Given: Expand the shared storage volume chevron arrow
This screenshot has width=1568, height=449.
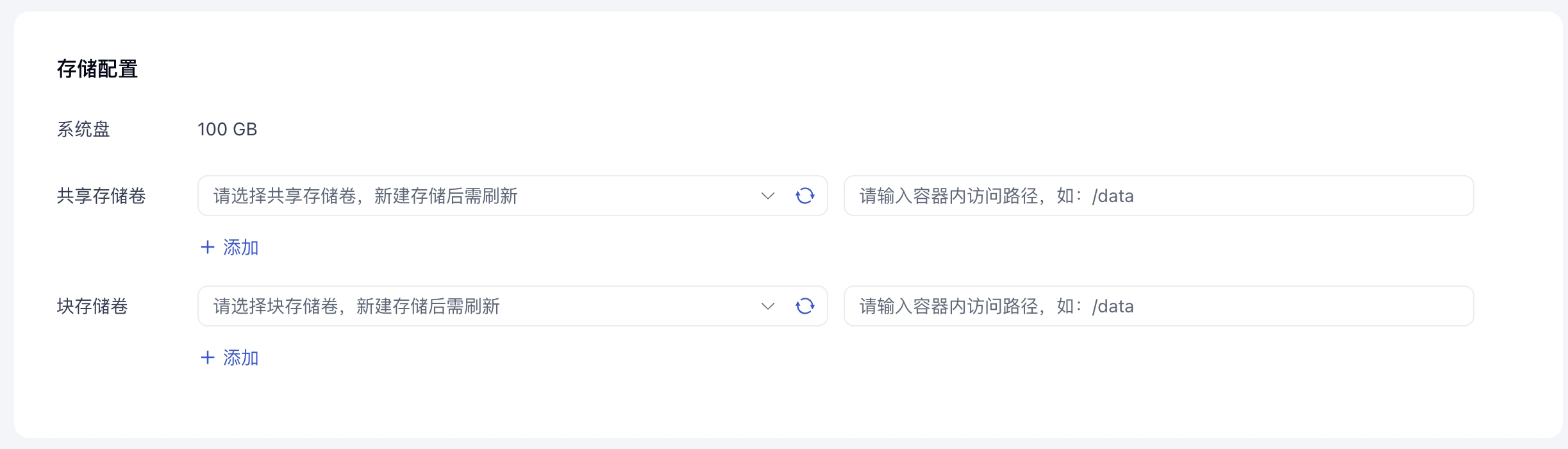Looking at the screenshot, I should (x=767, y=196).
